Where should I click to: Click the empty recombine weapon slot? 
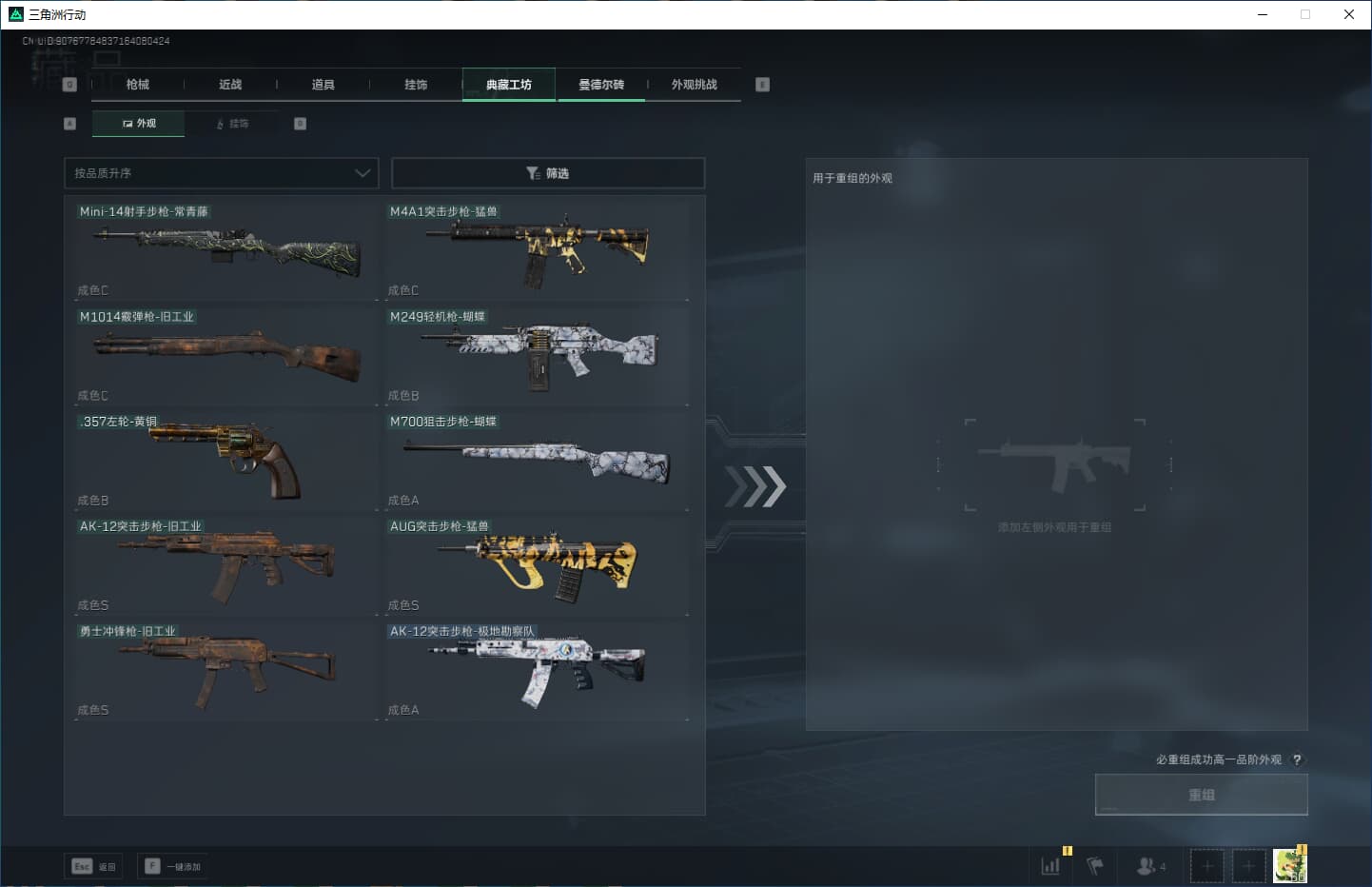(1054, 465)
